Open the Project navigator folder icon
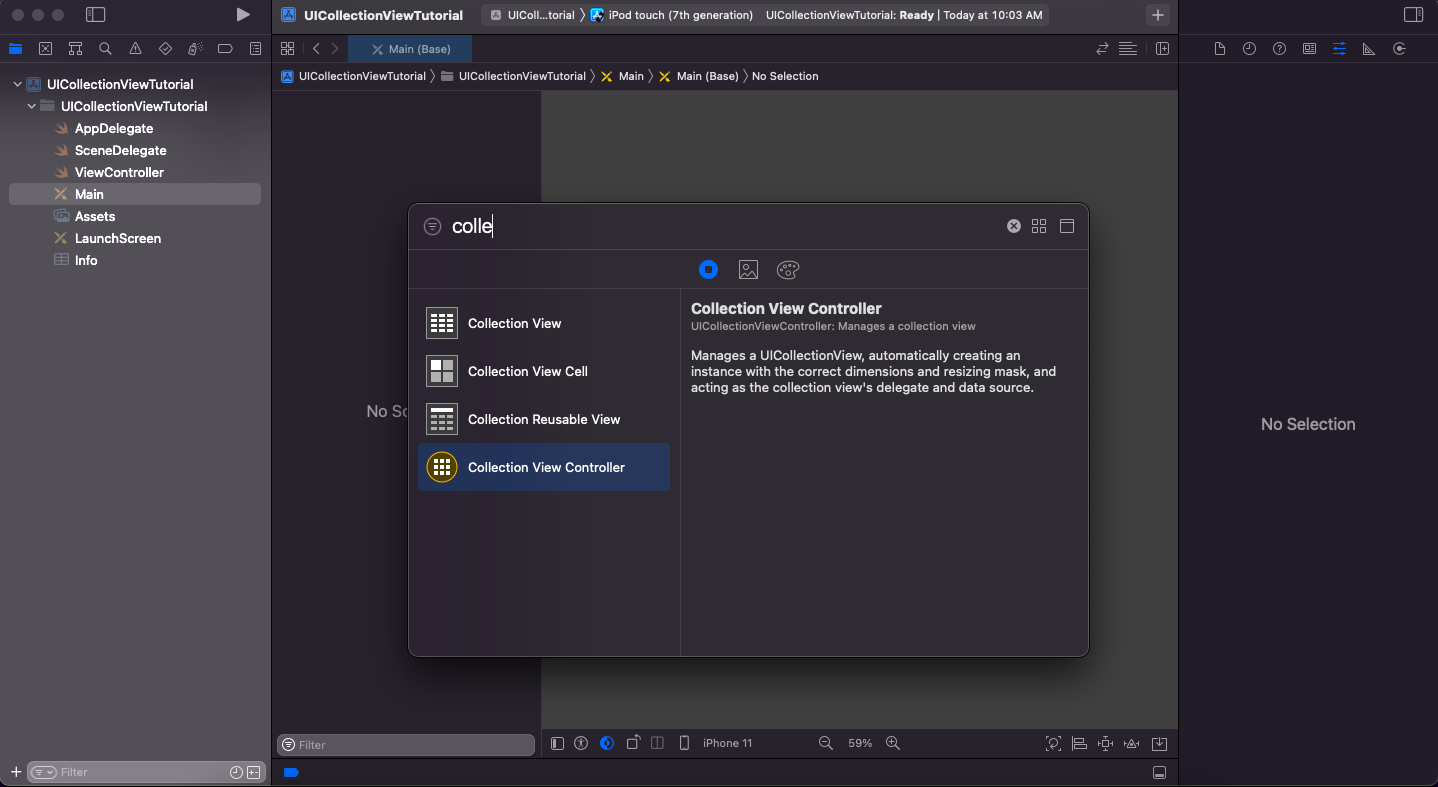This screenshot has height=787, width=1438. pyautogui.click(x=15, y=48)
